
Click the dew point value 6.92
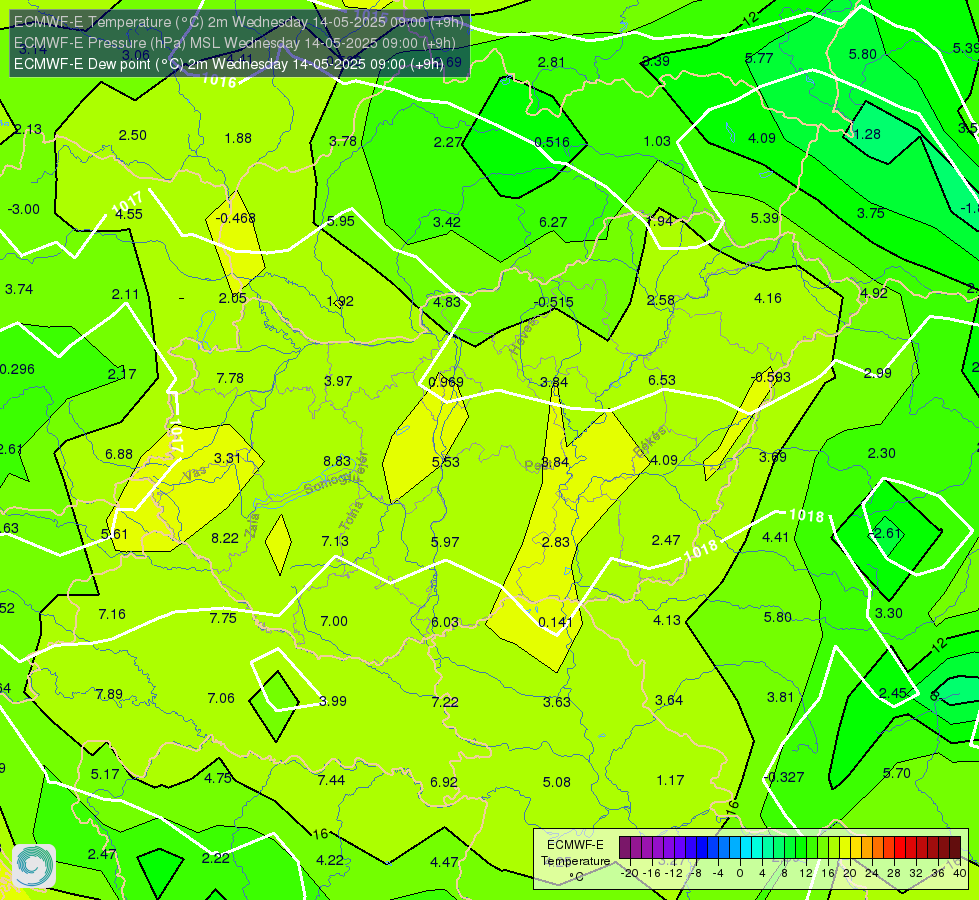tap(444, 782)
